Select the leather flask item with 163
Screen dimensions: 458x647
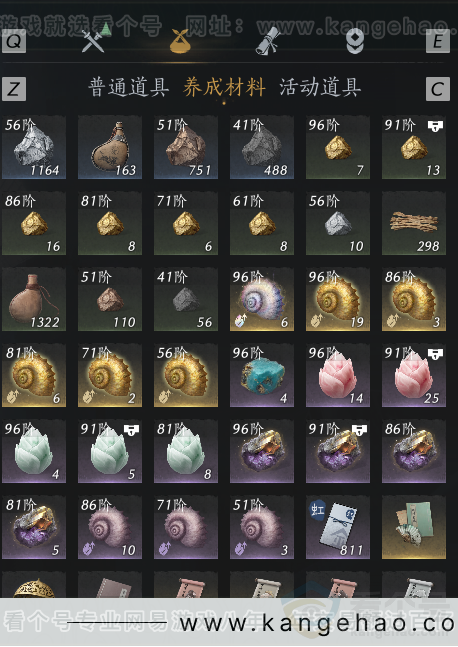point(110,147)
